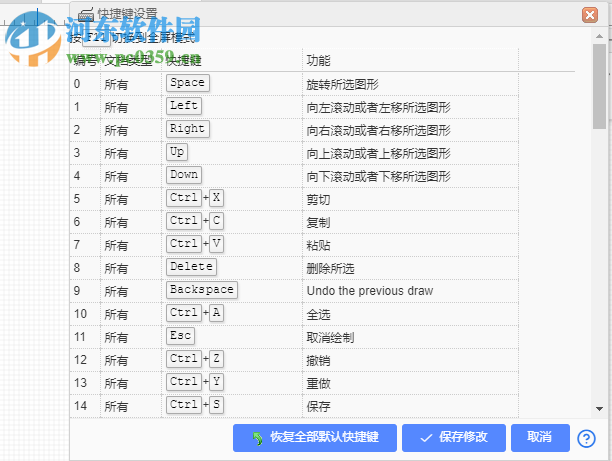Select 取消绘制 function text
Screen dimensions: 612x461
331,338
